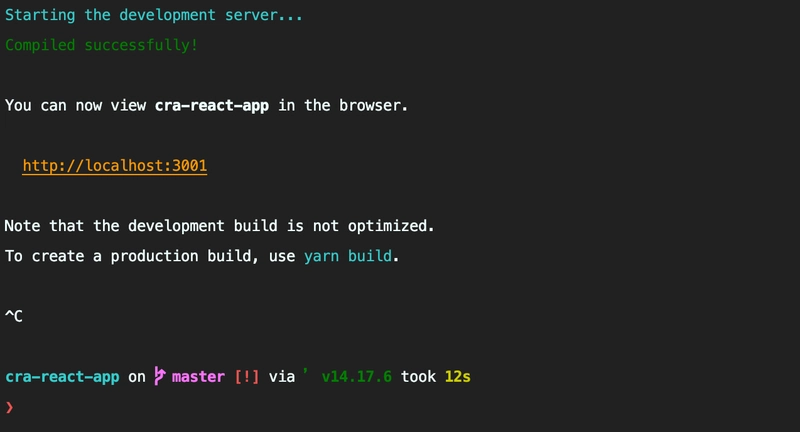The image size is (800, 432).
Task: Open the http://localhost:3001 link
Action: click(114, 166)
